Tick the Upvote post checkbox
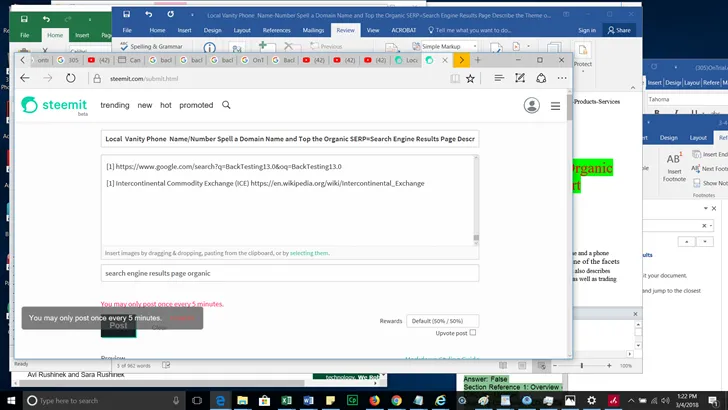This screenshot has width=728, height=410. [x=473, y=332]
